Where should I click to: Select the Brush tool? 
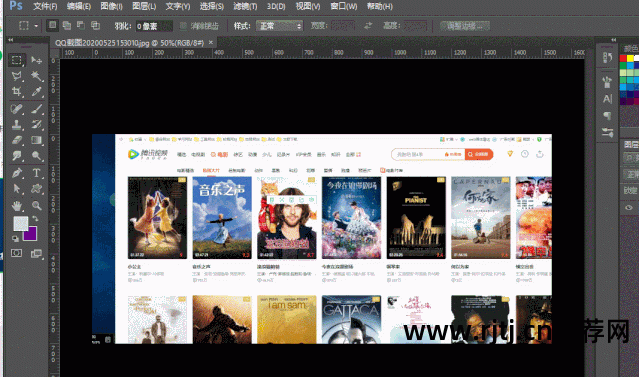pyautogui.click(x=37, y=109)
